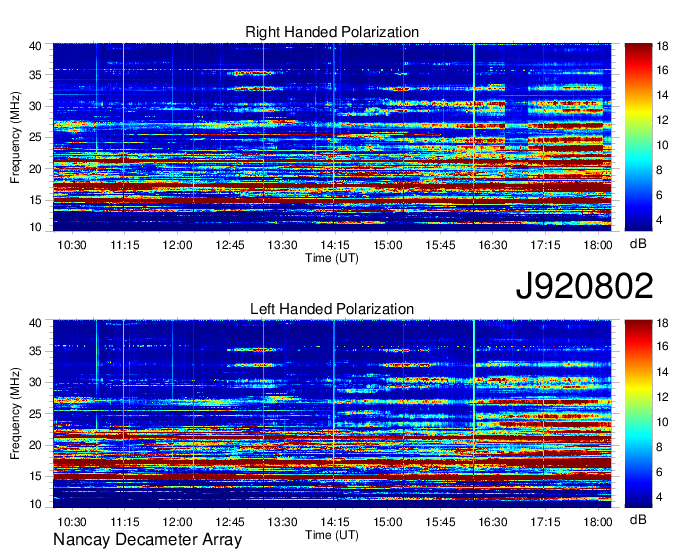Click the 15 MHz tick on bottom plot

pos(35,477)
